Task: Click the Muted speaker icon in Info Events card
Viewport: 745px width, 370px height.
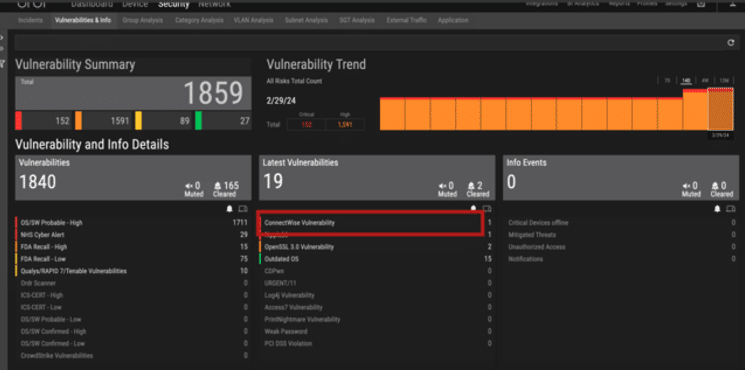Action: (687, 186)
